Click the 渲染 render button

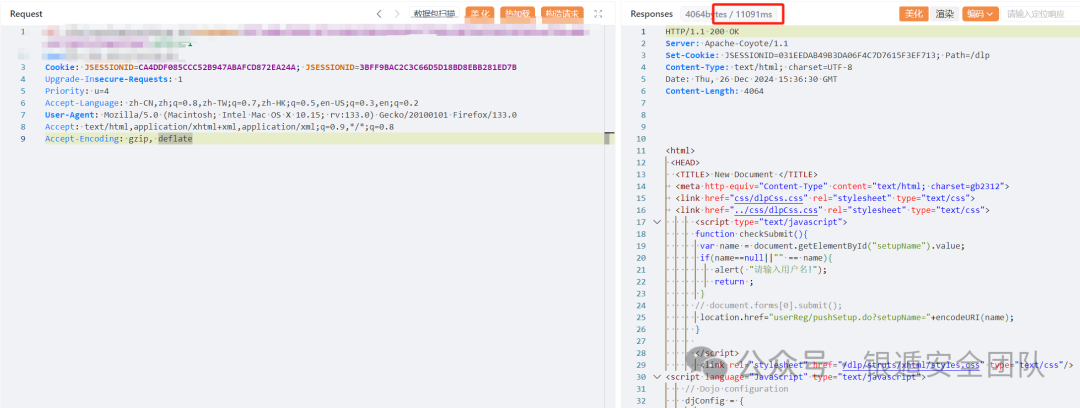[944, 14]
